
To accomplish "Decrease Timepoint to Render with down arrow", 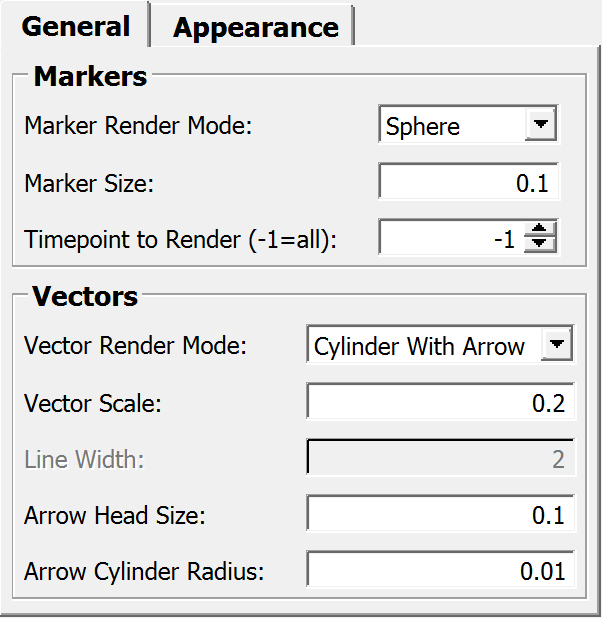I will (540, 246).
